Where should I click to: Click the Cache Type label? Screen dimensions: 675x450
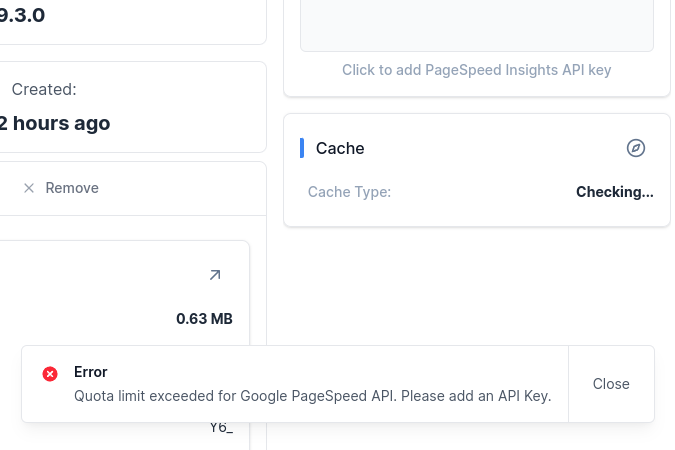point(349,192)
